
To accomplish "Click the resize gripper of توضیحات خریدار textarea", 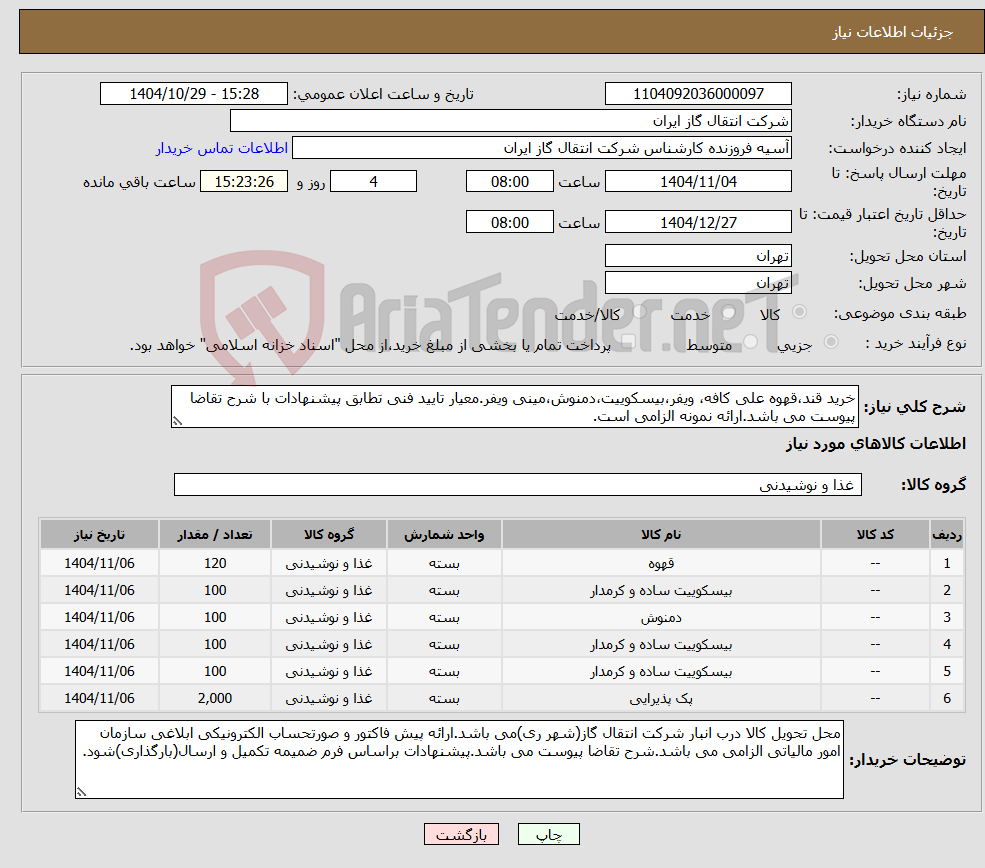I will pos(84,789).
